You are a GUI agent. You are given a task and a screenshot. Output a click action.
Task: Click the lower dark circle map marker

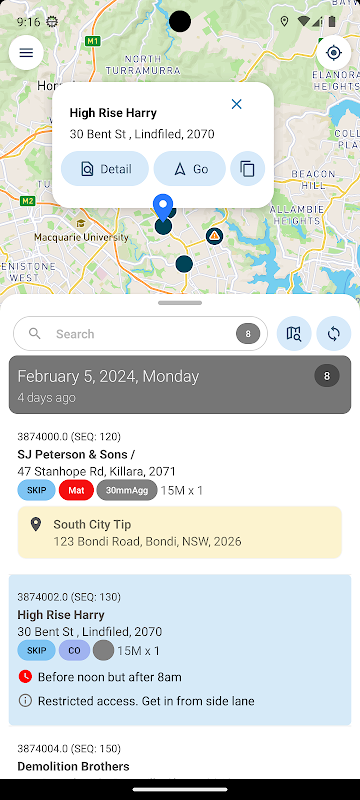[x=184, y=264]
